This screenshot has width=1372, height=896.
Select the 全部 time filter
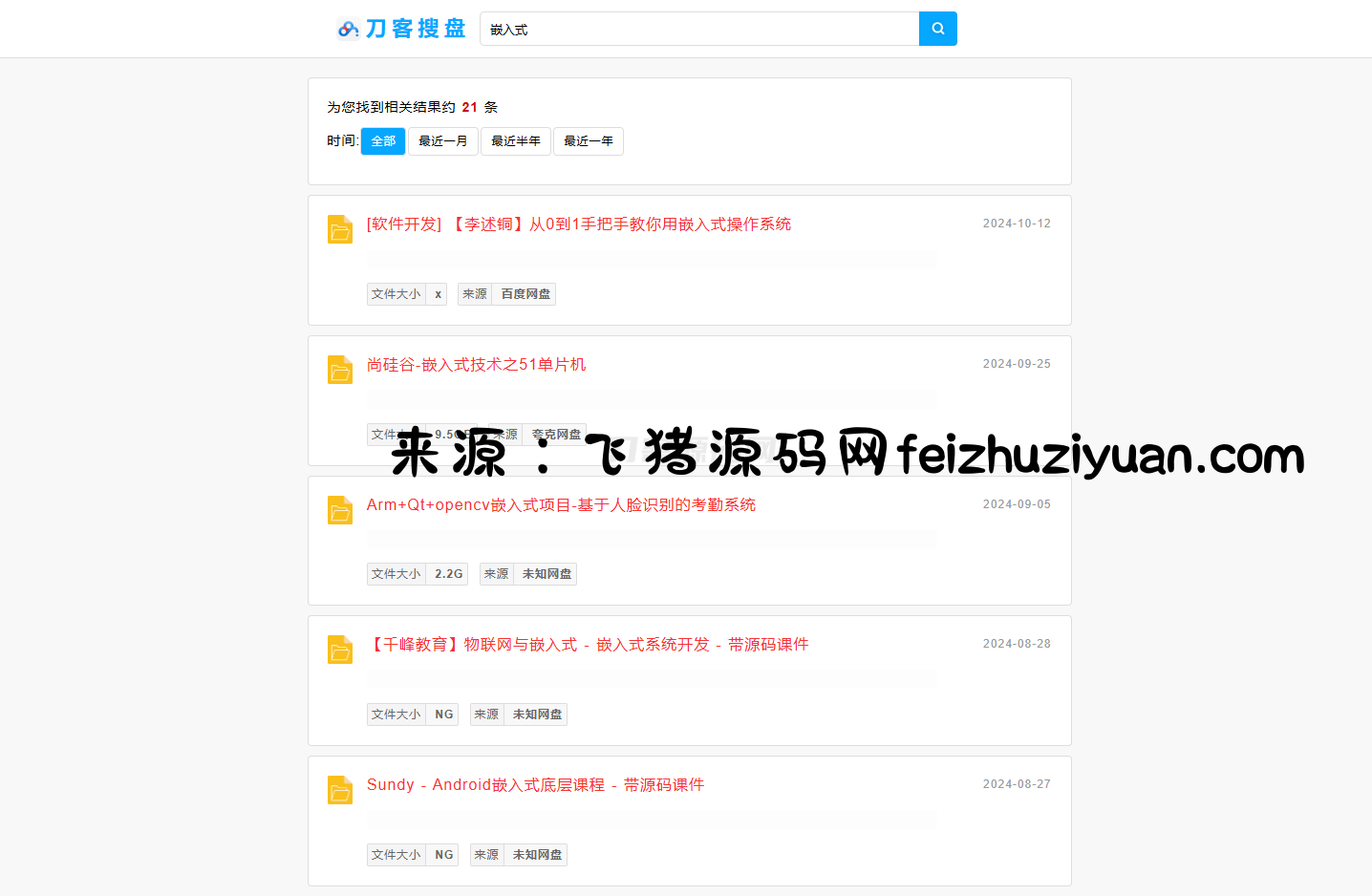pos(383,141)
